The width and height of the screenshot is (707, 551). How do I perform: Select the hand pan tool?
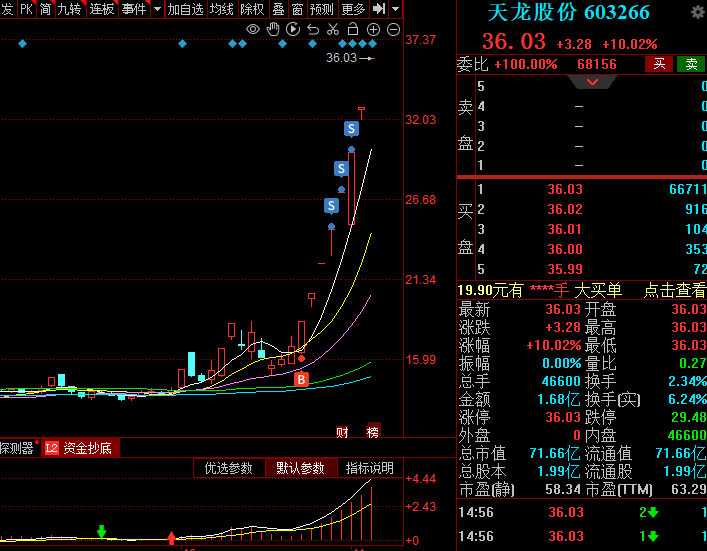pyautogui.click(x=273, y=30)
